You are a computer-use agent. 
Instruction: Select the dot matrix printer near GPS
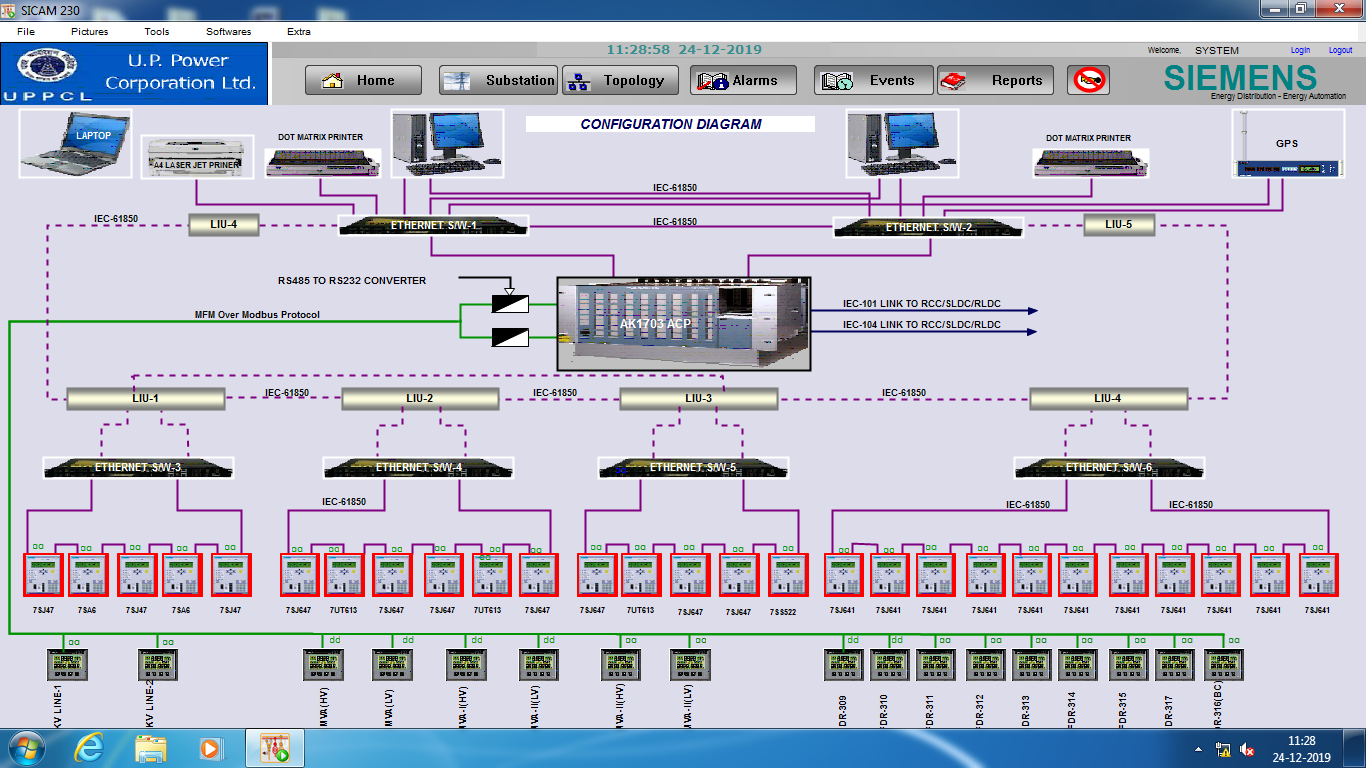(x=1090, y=162)
